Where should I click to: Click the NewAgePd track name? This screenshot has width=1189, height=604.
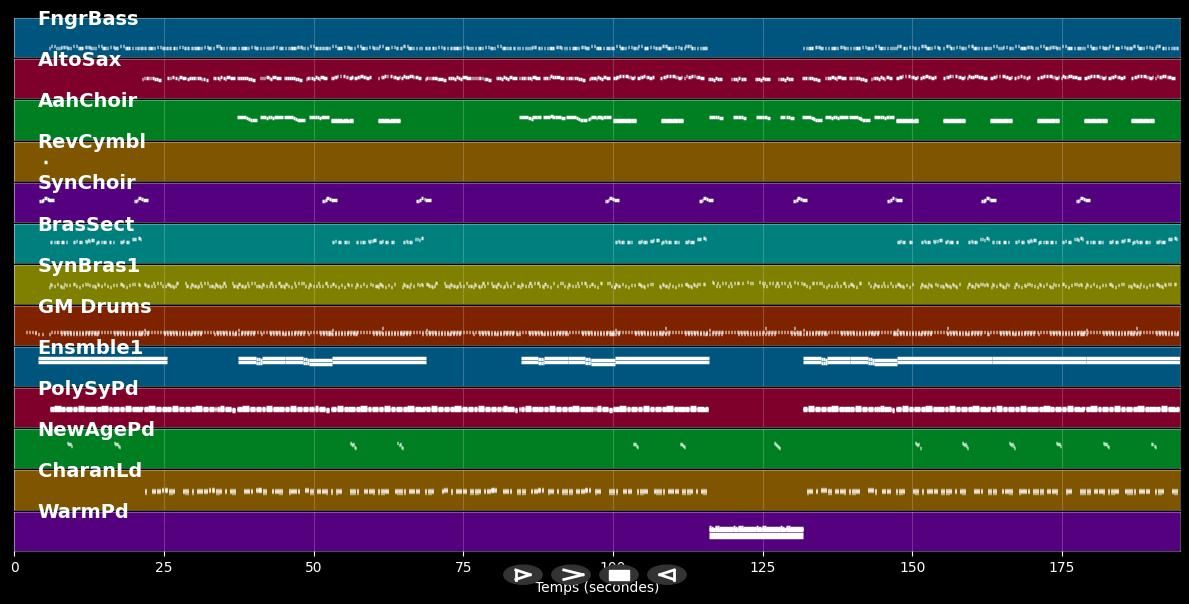[96, 430]
